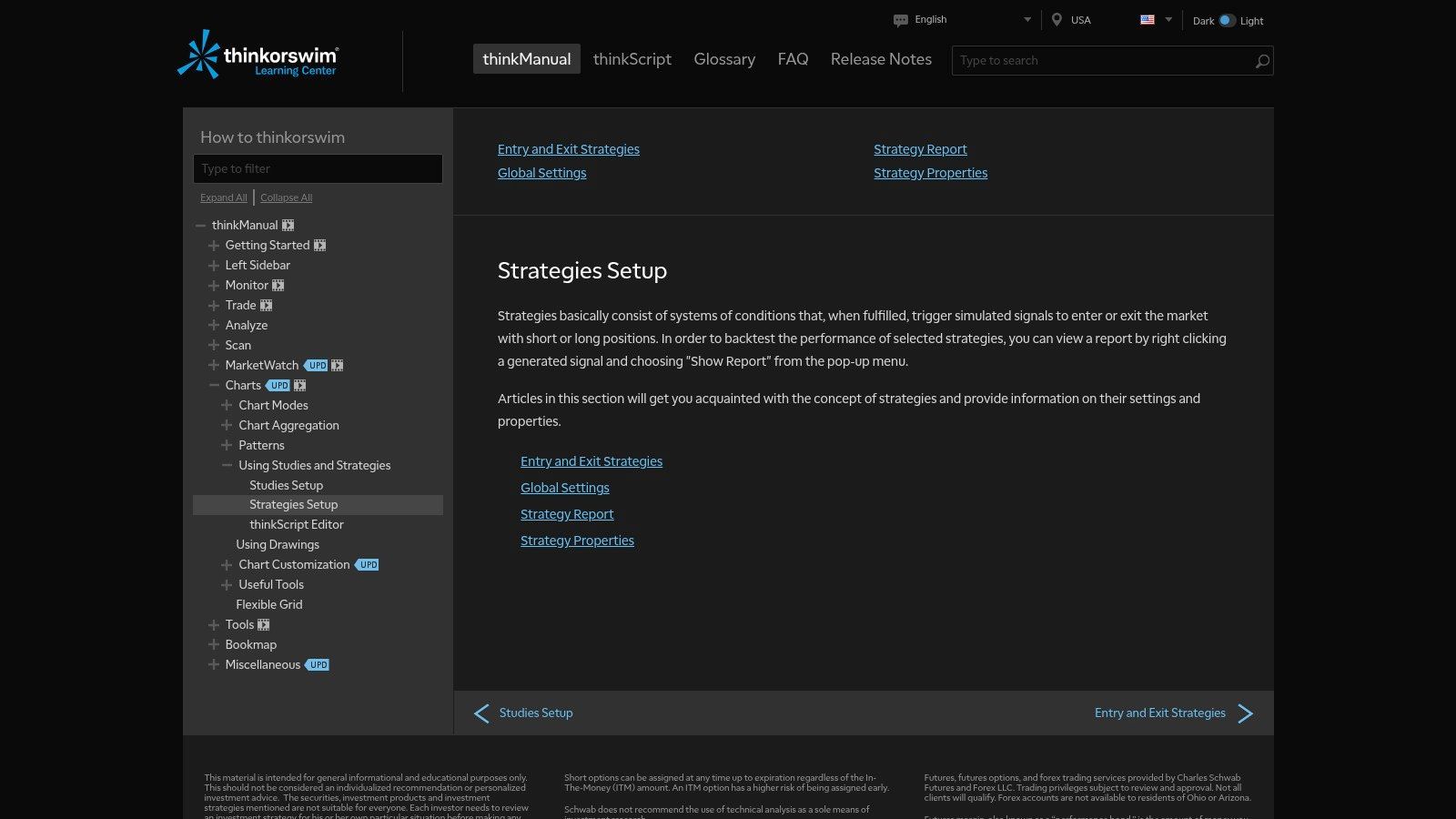
Task: Expand the MarketWatch node
Action: 214,365
